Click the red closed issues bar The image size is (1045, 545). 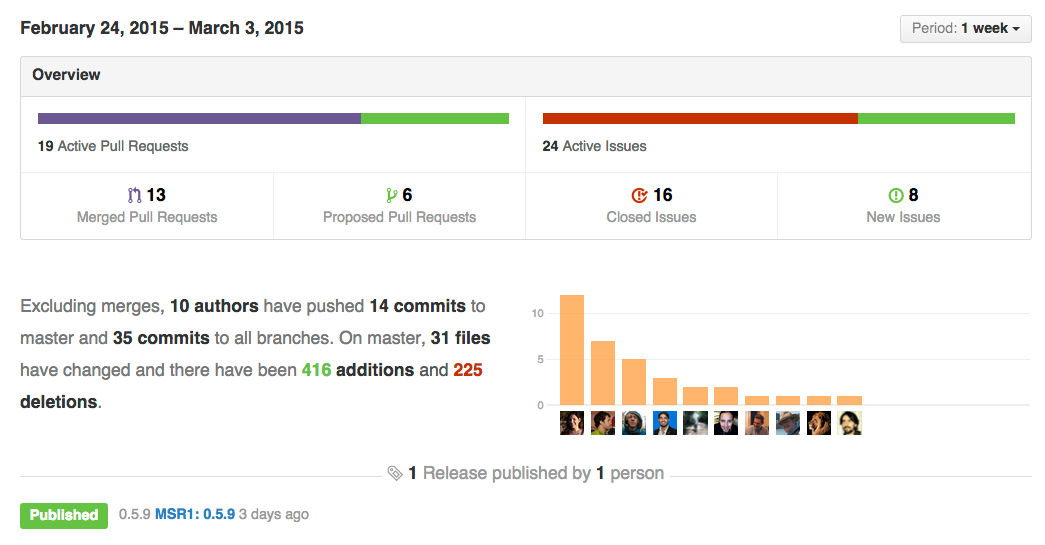tap(700, 118)
